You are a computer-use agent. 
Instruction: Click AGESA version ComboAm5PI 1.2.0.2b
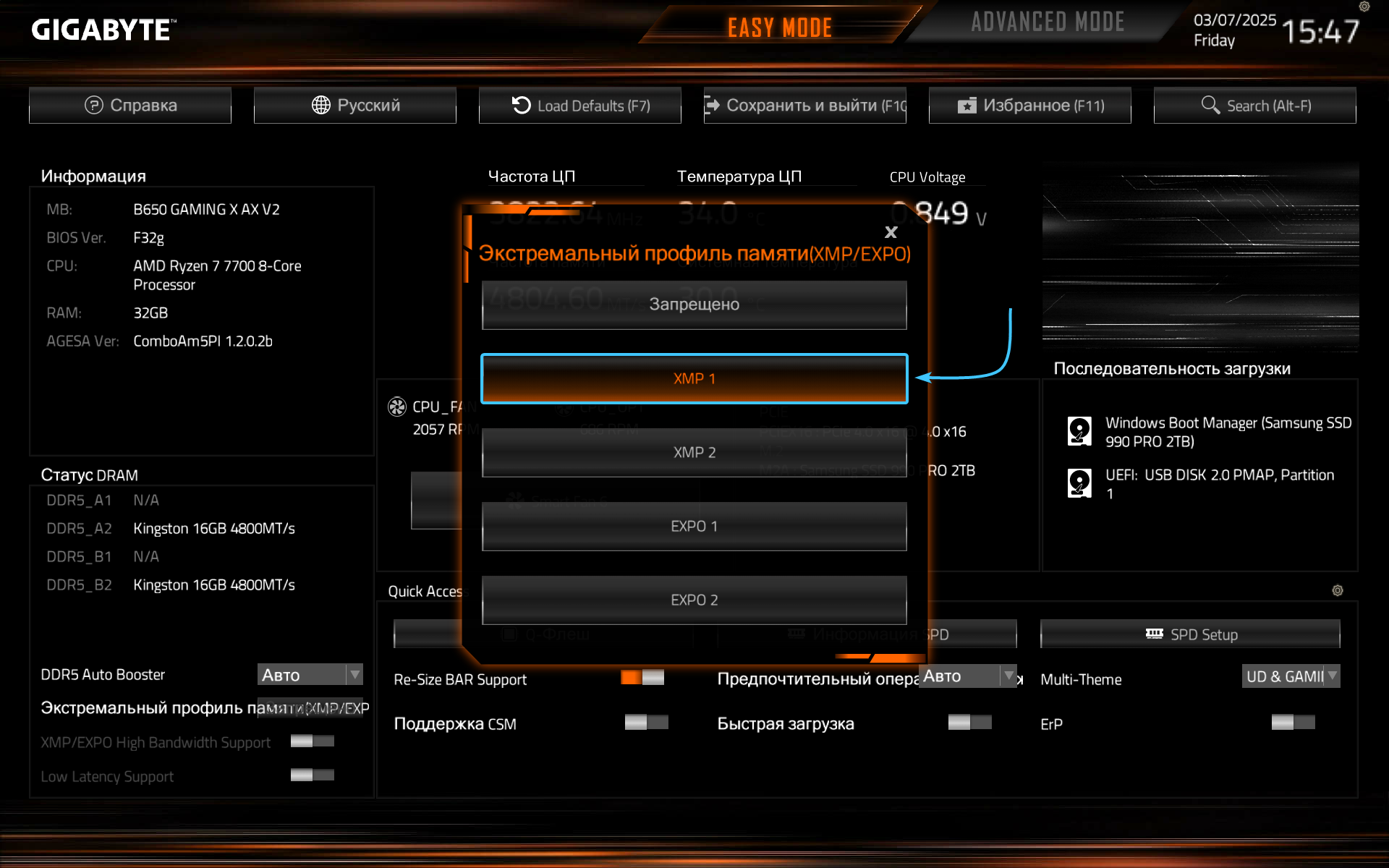click(203, 341)
